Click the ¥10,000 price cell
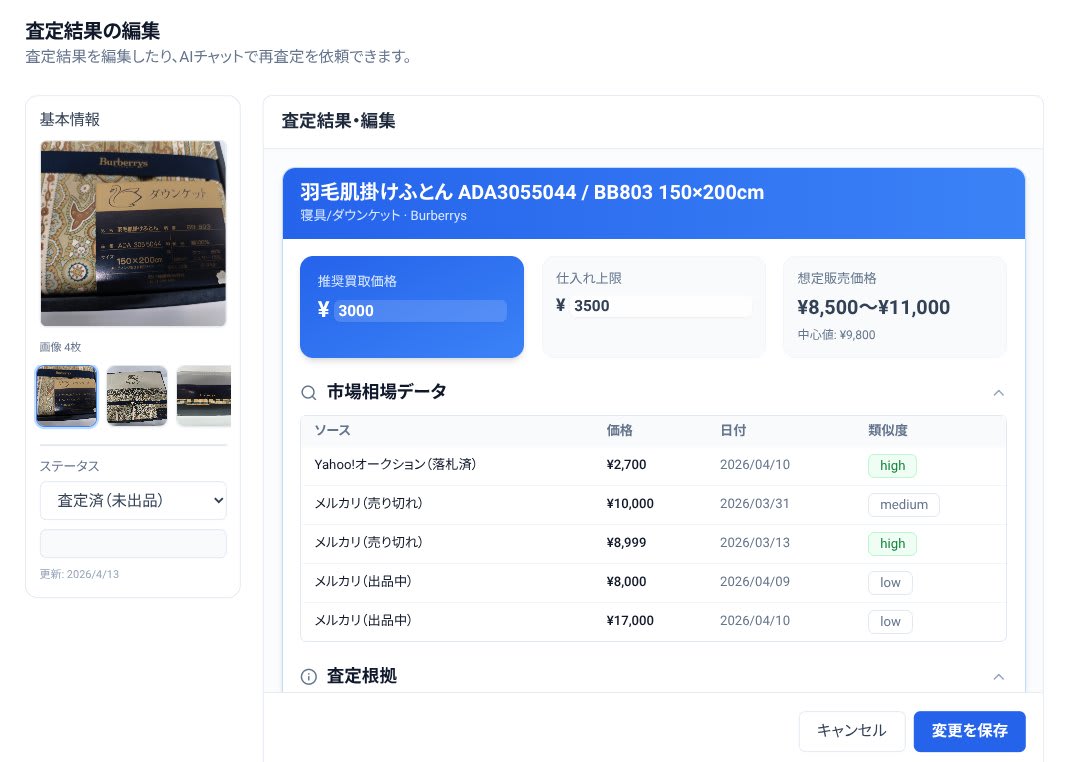 (630, 504)
